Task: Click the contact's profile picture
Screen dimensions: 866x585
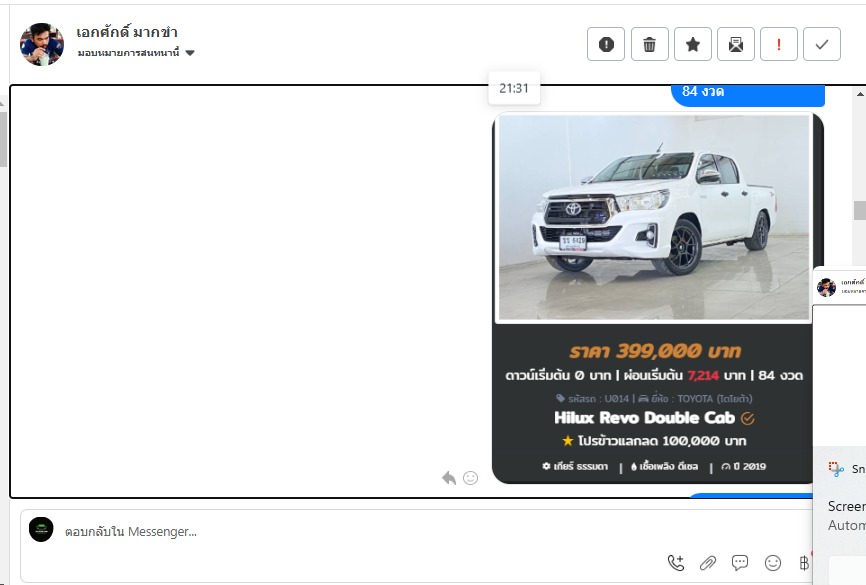Action: pyautogui.click(x=42, y=44)
